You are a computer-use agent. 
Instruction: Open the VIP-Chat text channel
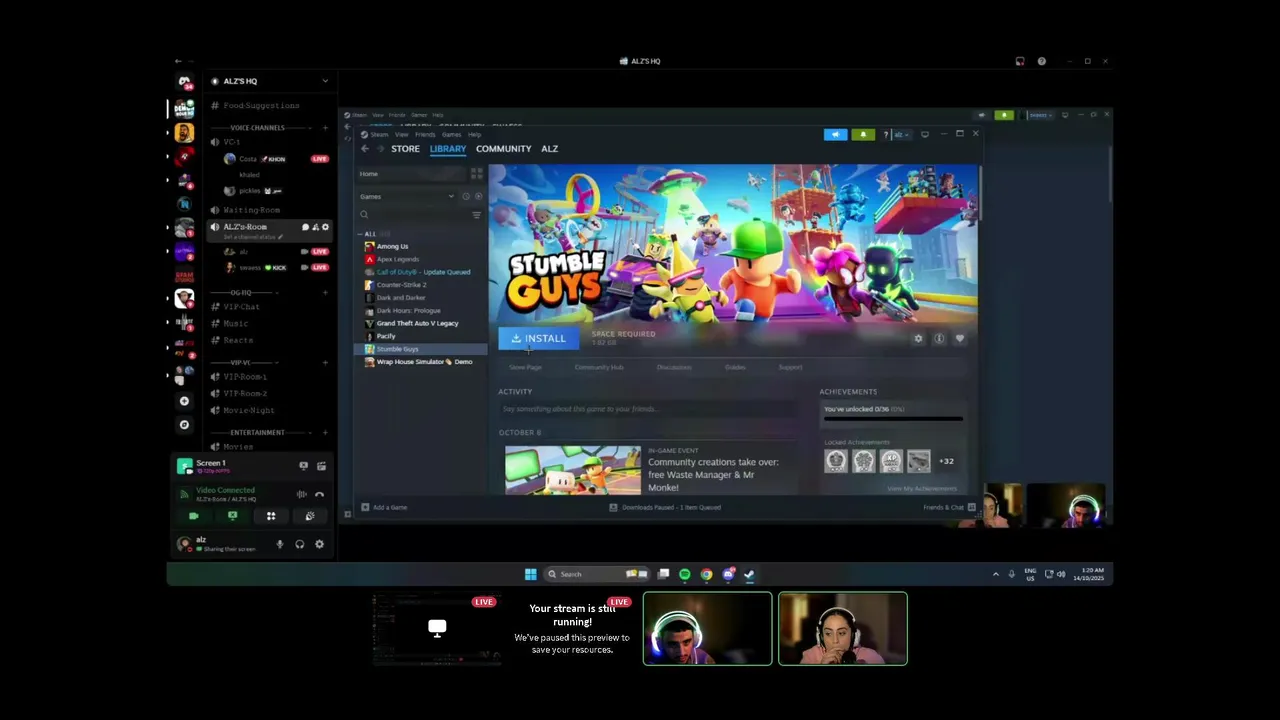[x=241, y=307]
